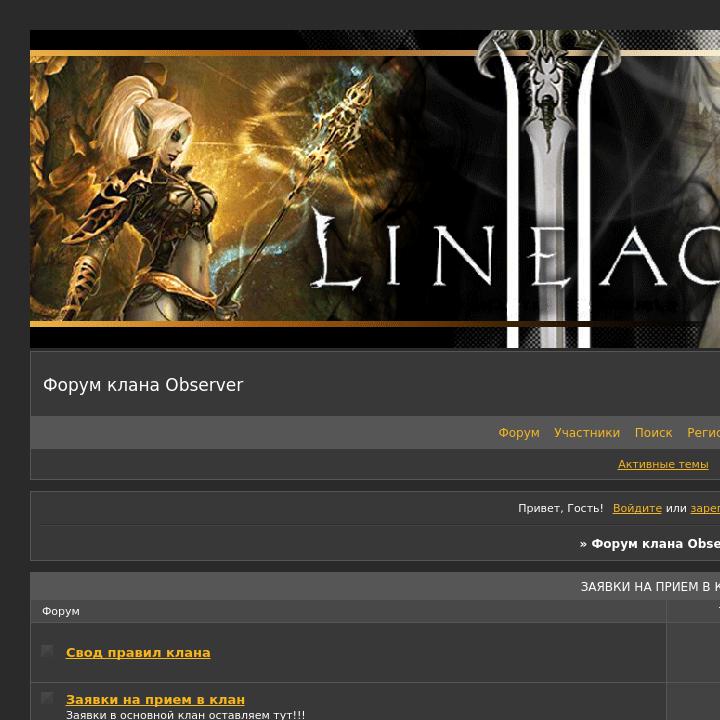720x720 pixels.
Task: Click the Форум column header
Action: coord(61,611)
